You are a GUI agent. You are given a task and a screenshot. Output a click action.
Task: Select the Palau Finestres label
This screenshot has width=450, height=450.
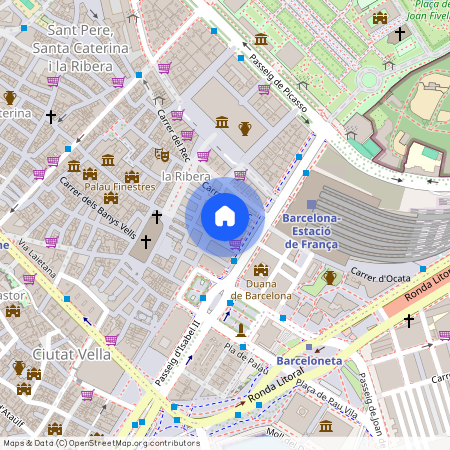[120, 187]
